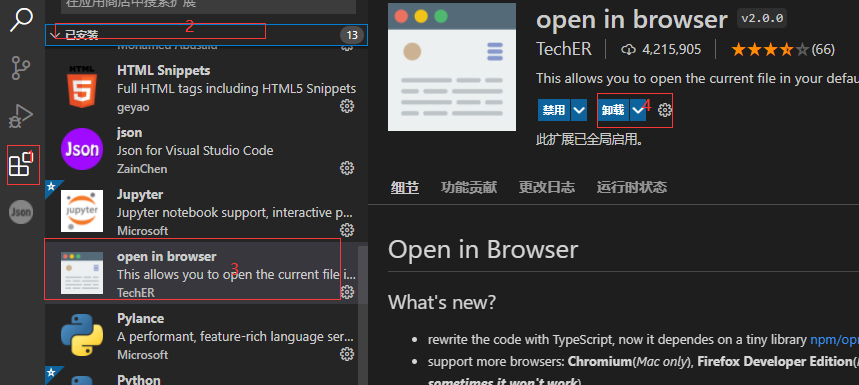This screenshot has height=385, width=859.
Task: Click the 4,215,905 install count
Action: click(672, 50)
